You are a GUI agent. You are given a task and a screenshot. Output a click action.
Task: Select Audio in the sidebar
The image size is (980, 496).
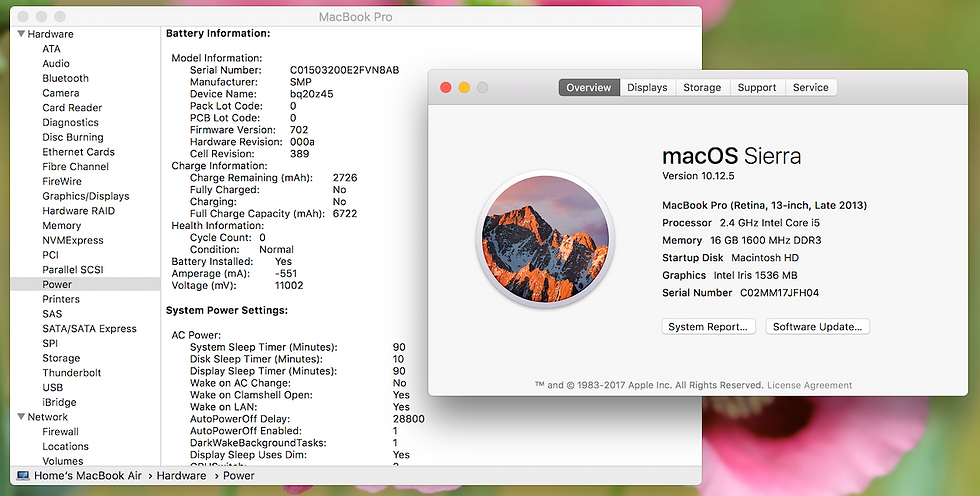(56, 63)
